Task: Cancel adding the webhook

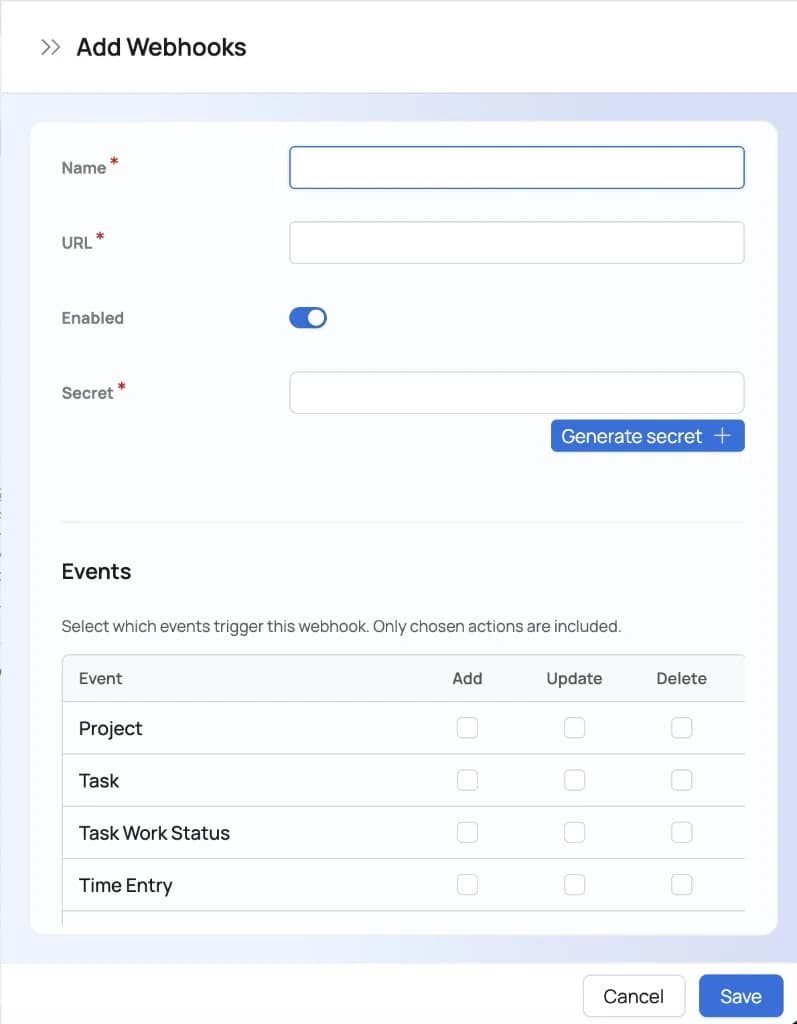Action: coord(634,996)
